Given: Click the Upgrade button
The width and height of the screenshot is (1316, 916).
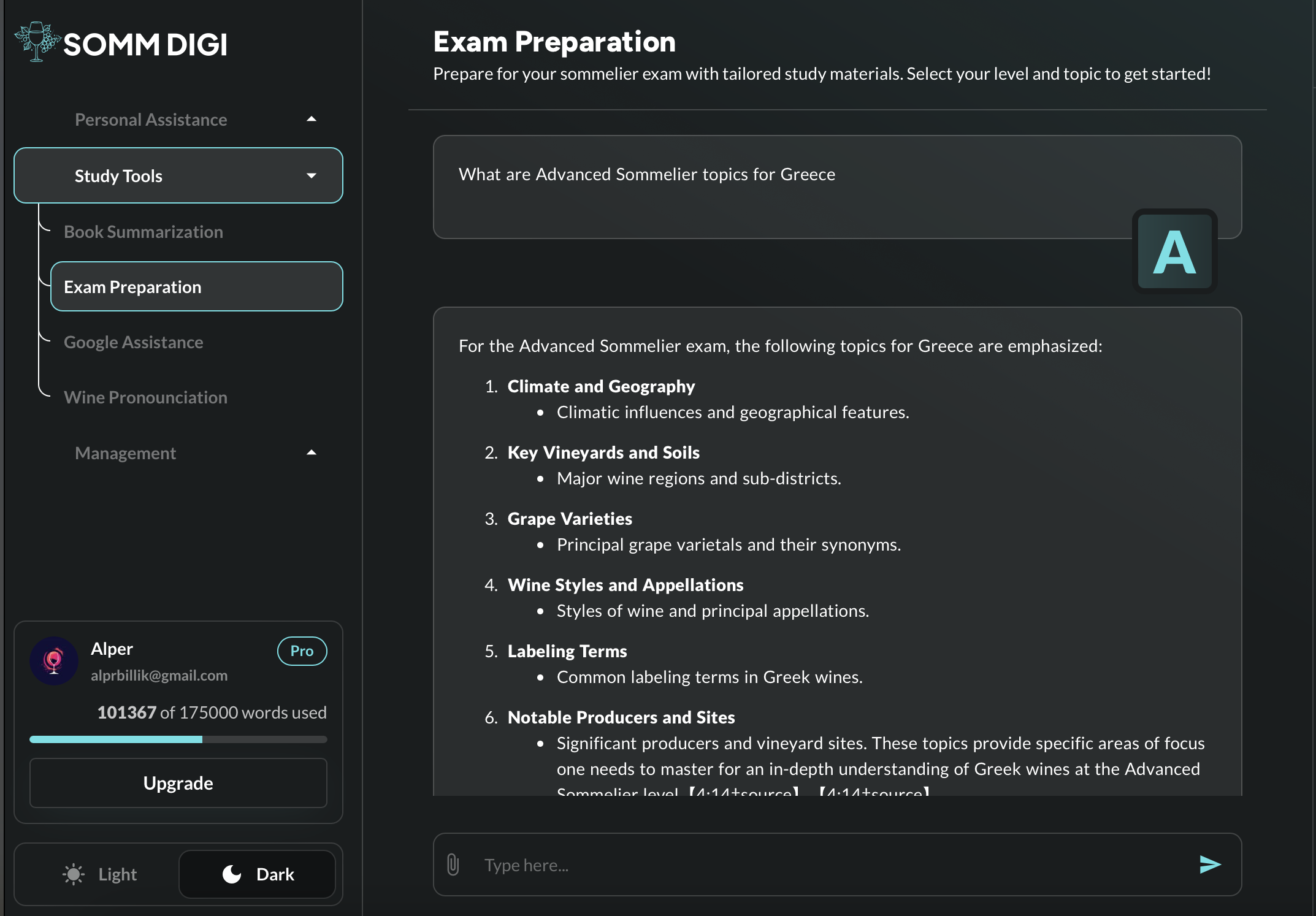Looking at the screenshot, I should click(x=178, y=783).
